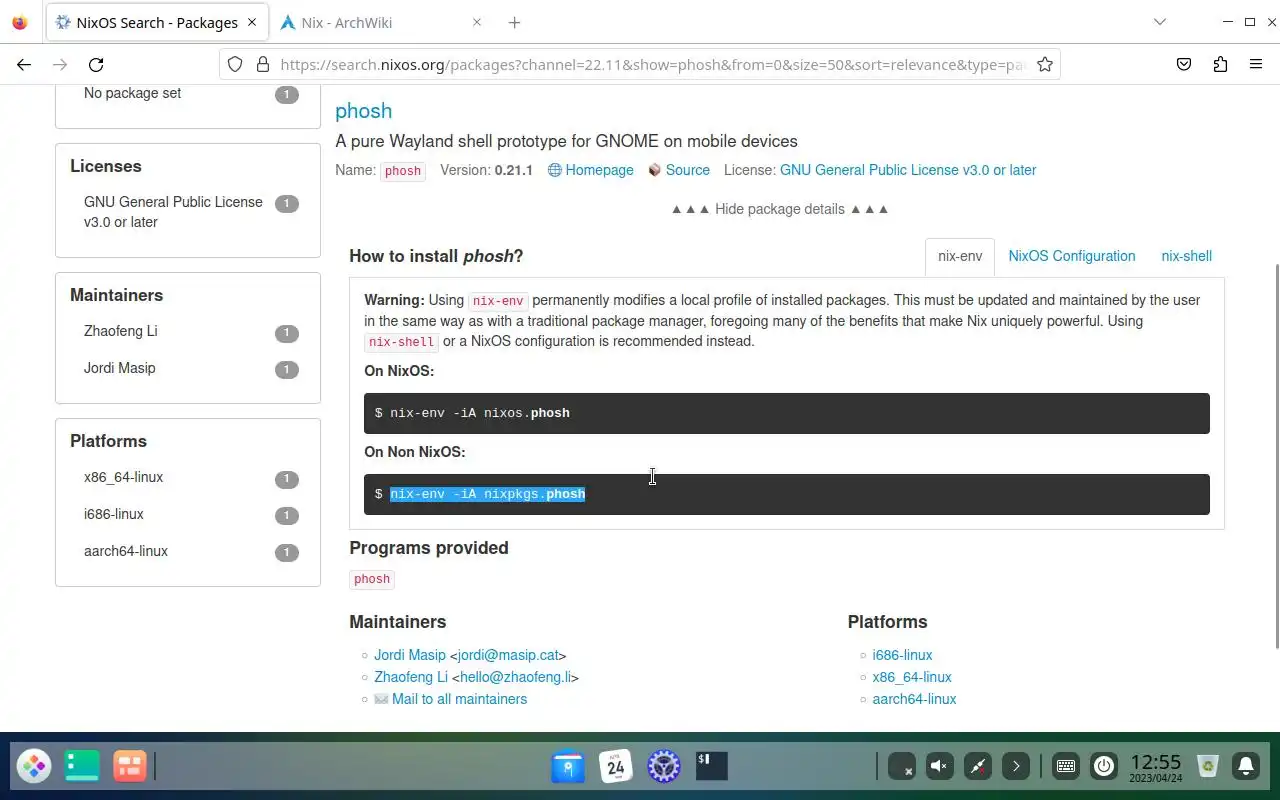This screenshot has height=800, width=1280.
Task: Filter by i686-linux platform in sidebar
Action: pos(188,515)
